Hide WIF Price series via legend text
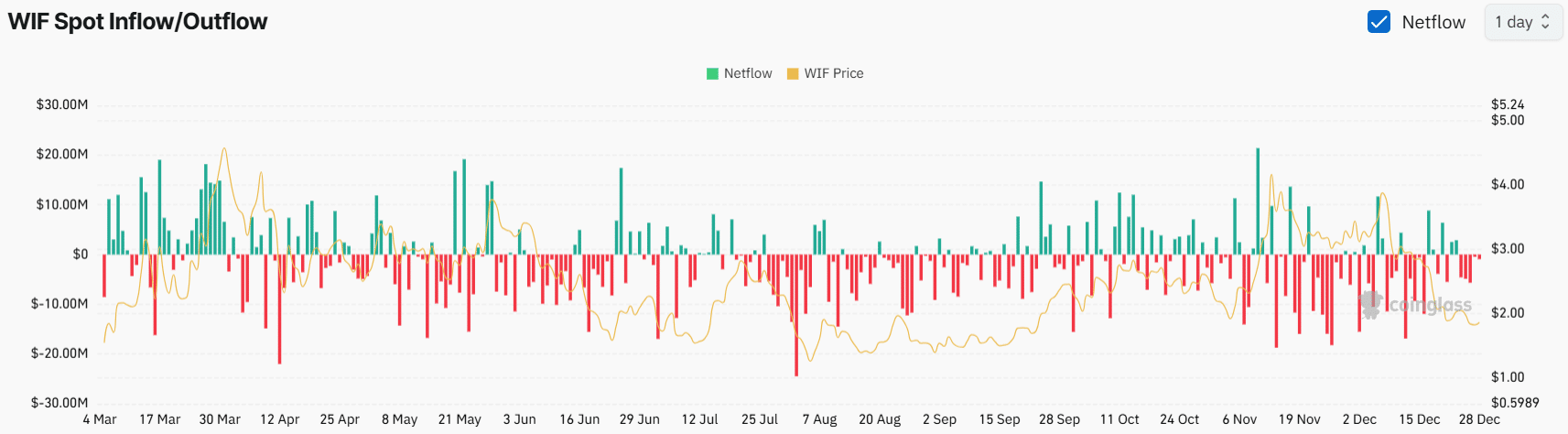The height and width of the screenshot is (434, 1568). 834,73
